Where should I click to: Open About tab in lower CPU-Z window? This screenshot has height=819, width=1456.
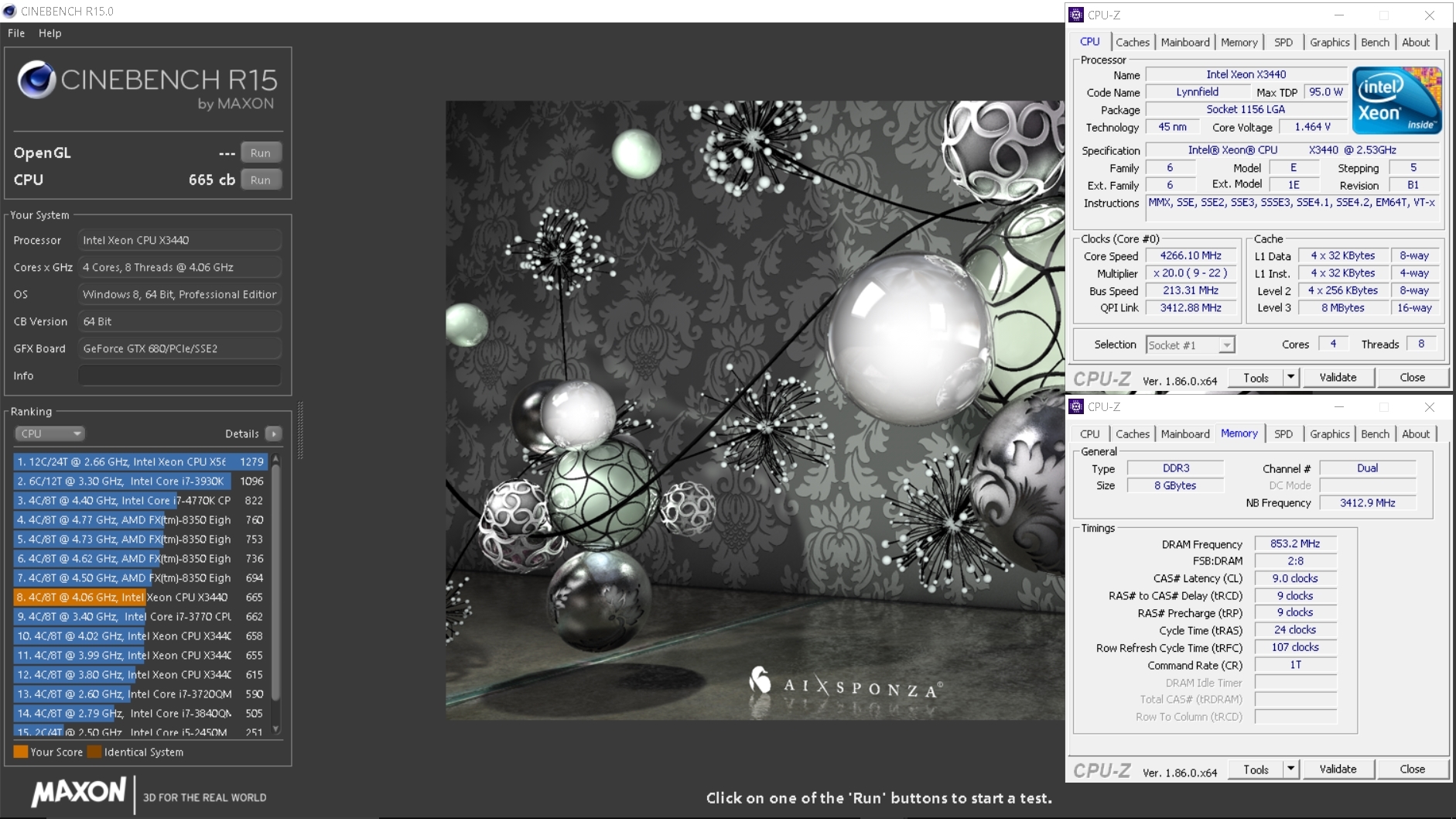(x=1416, y=434)
